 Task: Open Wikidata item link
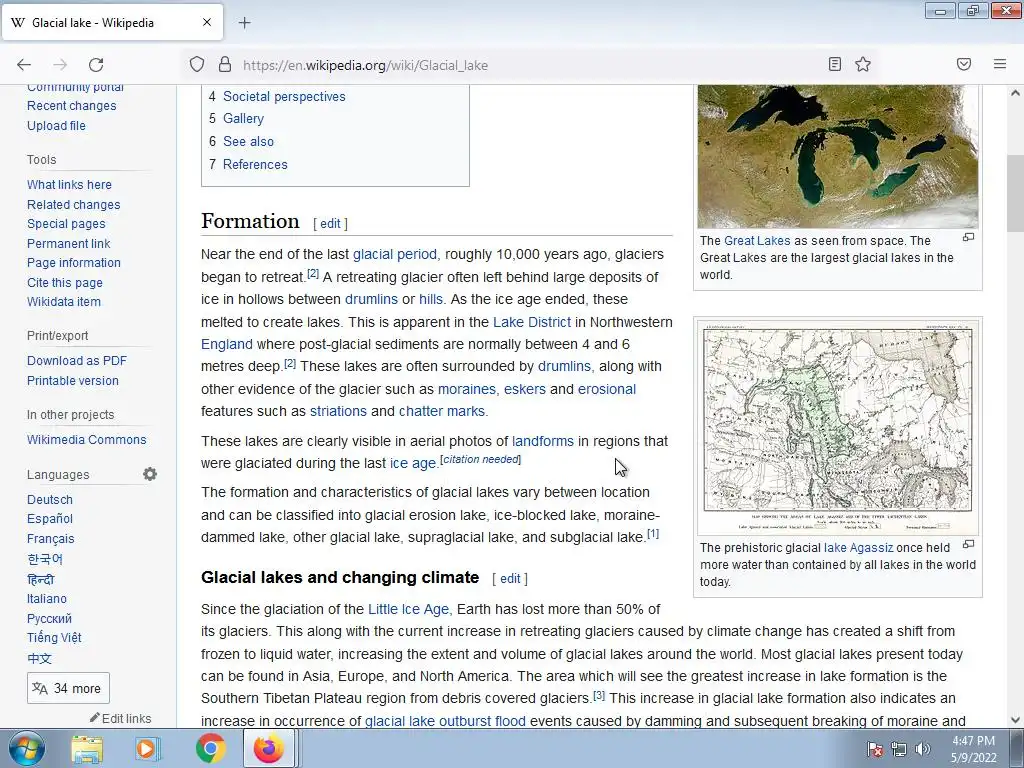(64, 302)
